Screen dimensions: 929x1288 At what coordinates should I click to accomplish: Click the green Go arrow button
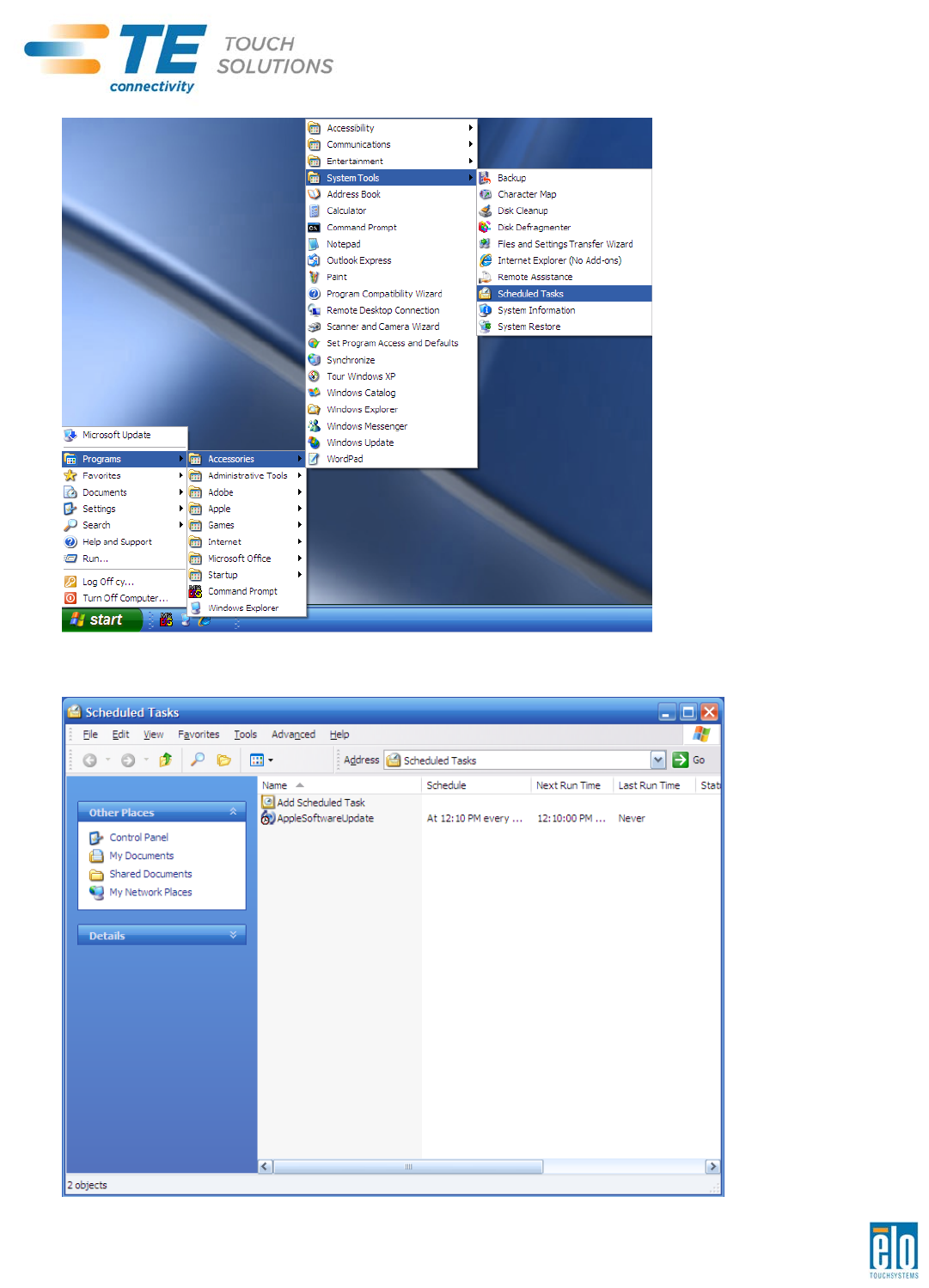coord(681,760)
